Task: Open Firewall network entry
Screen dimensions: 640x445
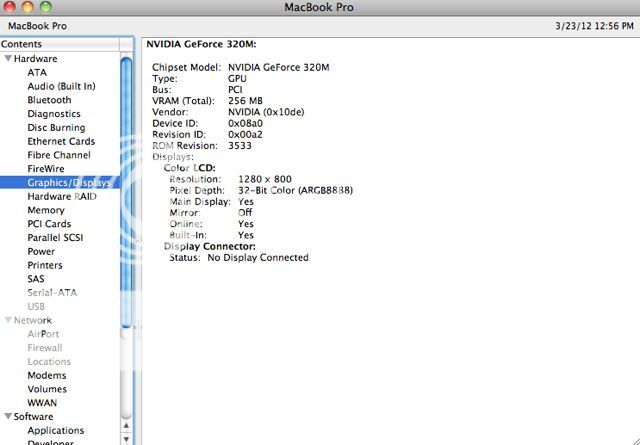Action: (x=44, y=348)
